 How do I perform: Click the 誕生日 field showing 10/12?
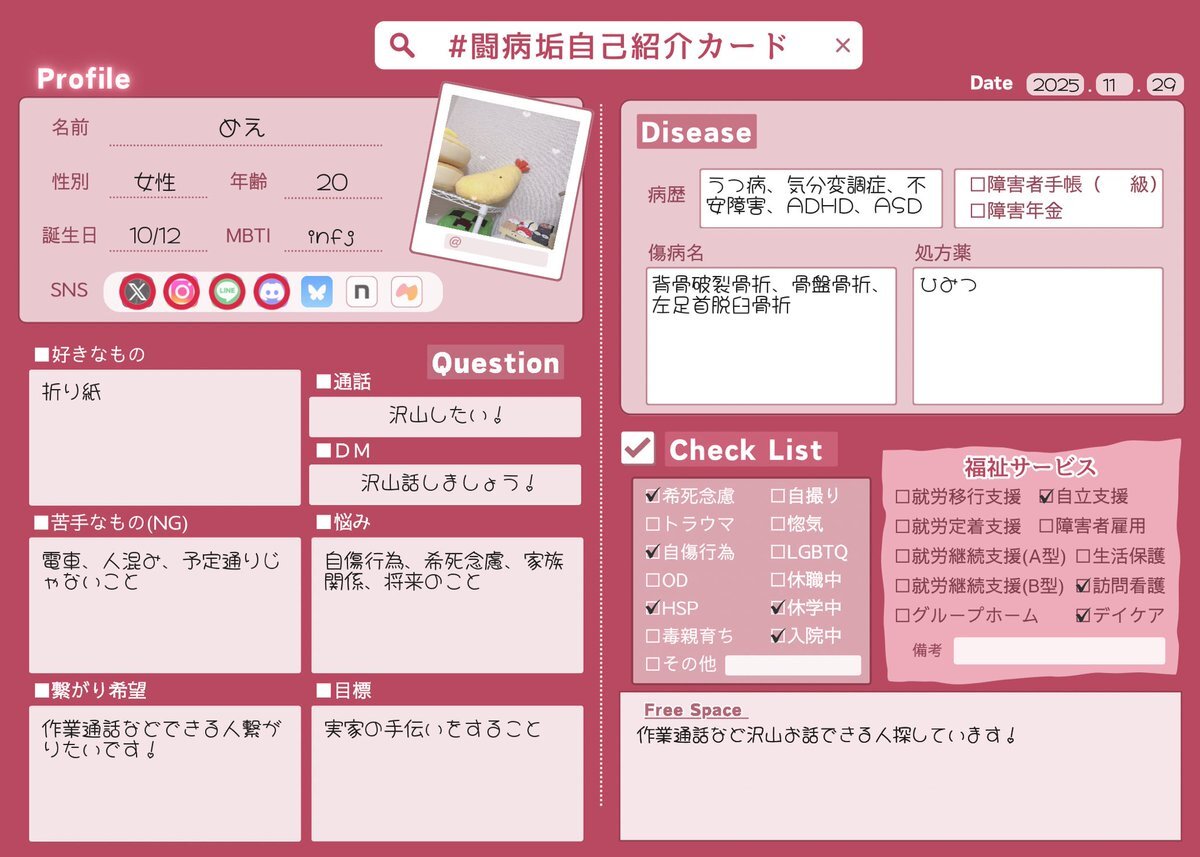(x=156, y=237)
